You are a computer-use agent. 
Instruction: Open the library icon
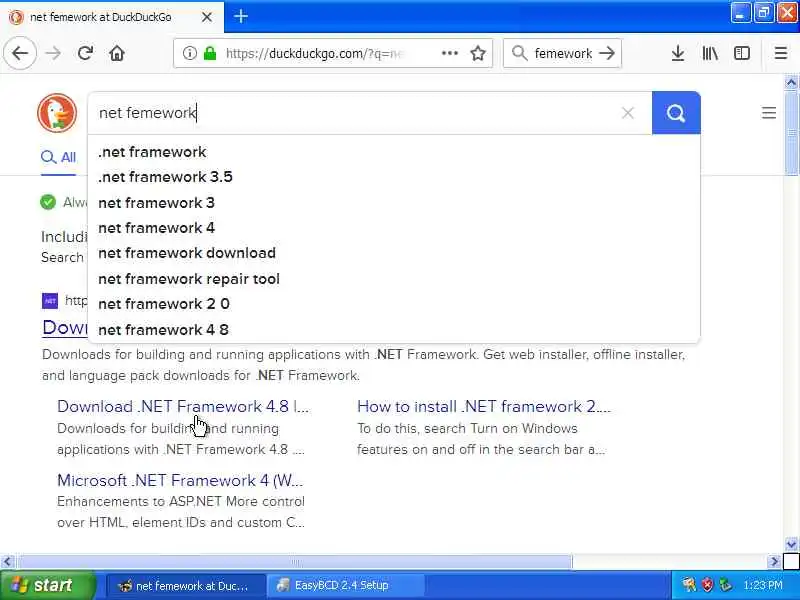coord(710,53)
